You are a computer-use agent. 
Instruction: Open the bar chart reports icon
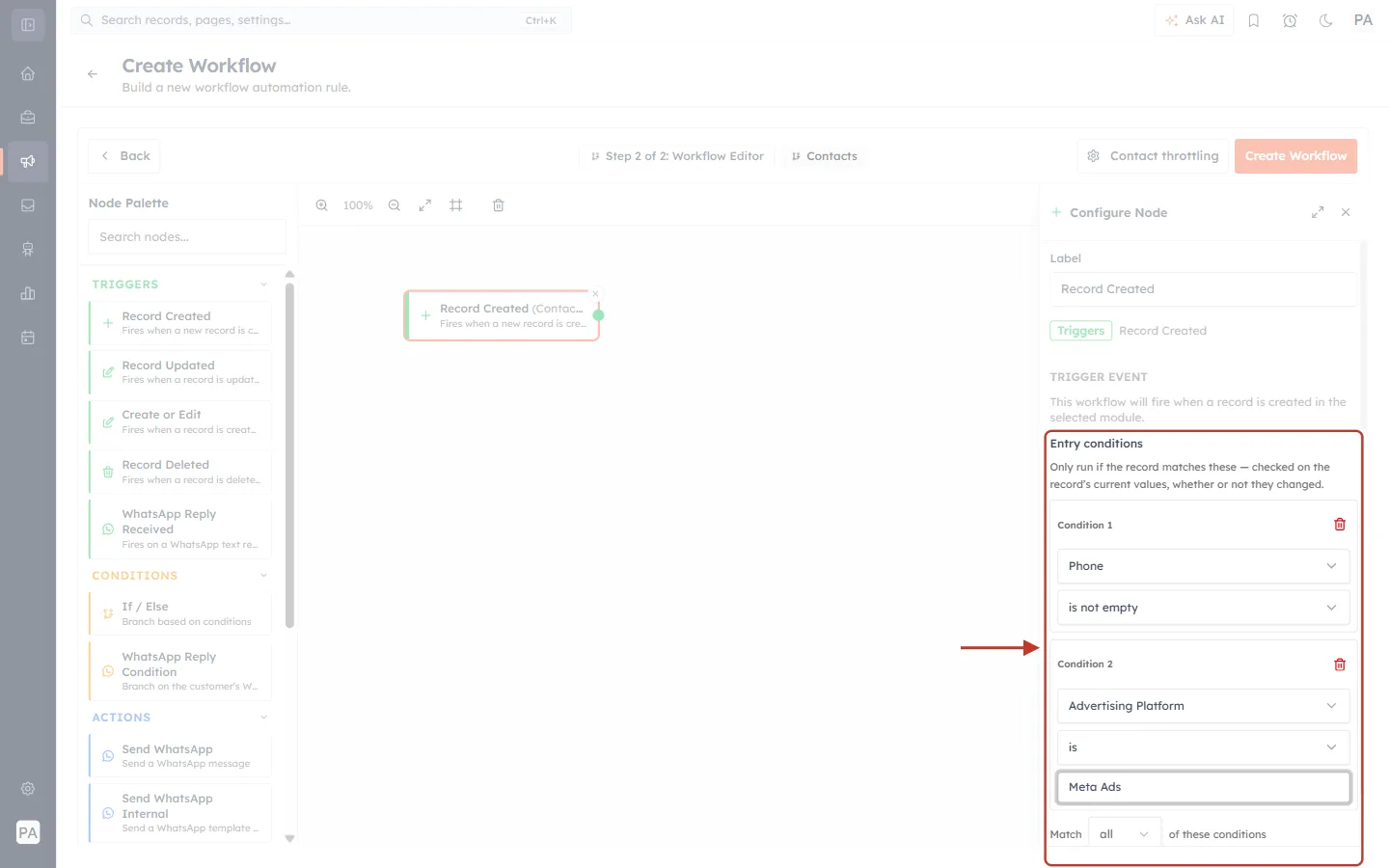pyautogui.click(x=28, y=293)
